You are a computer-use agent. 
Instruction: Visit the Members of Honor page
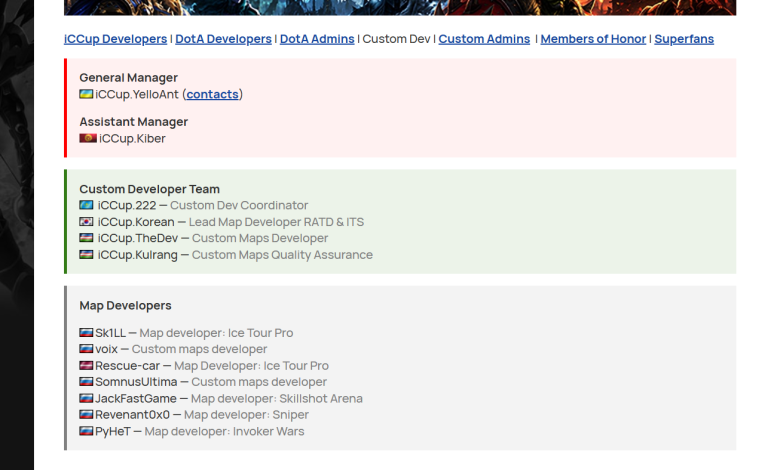[593, 39]
